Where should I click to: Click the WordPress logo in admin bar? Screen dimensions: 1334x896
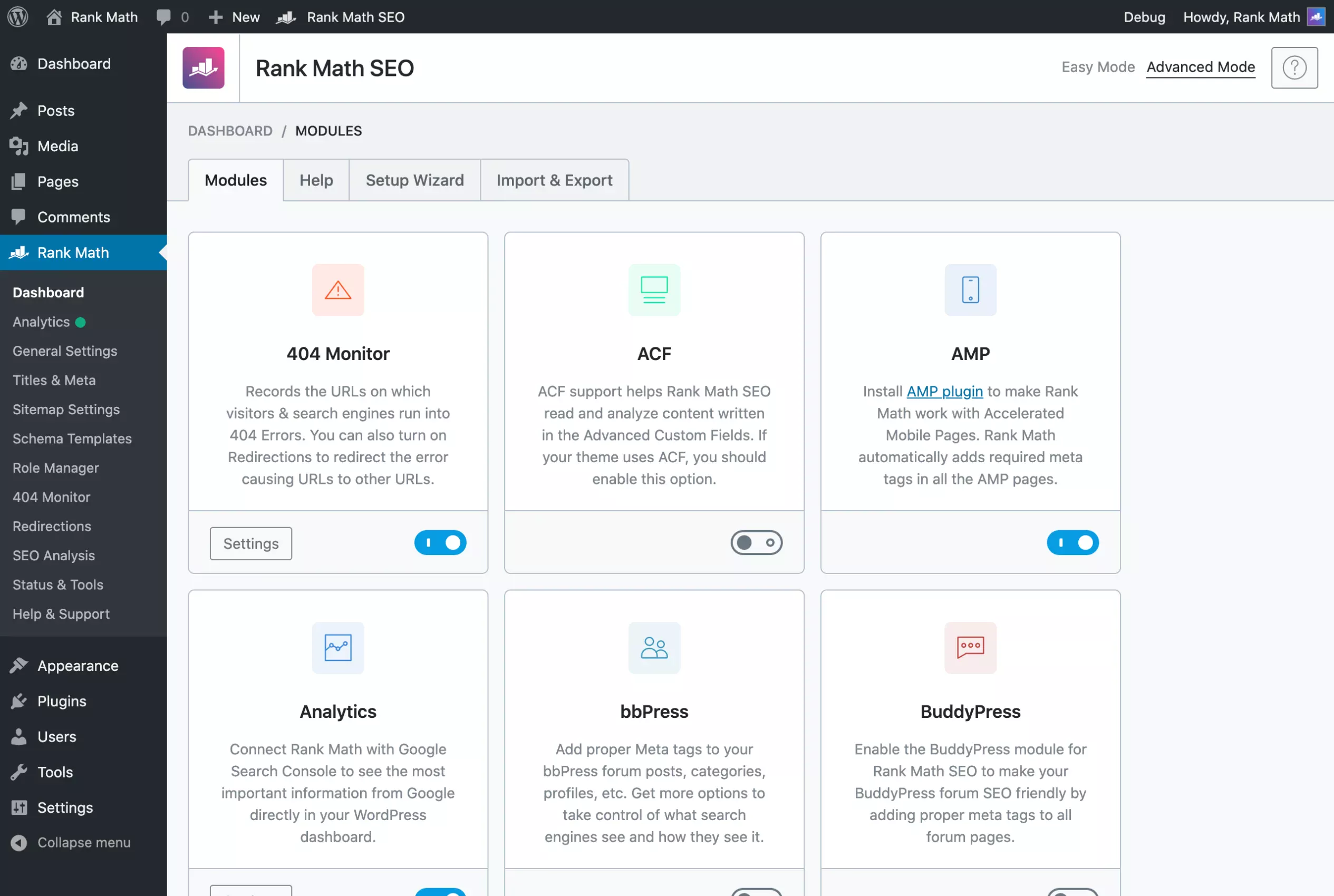(x=18, y=16)
